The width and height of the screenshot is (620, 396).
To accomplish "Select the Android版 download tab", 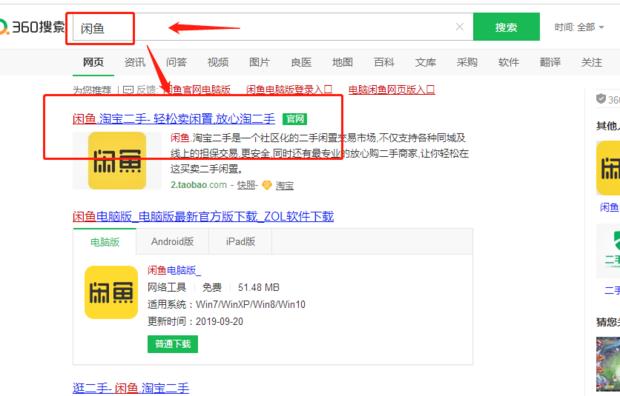I will [x=172, y=242].
